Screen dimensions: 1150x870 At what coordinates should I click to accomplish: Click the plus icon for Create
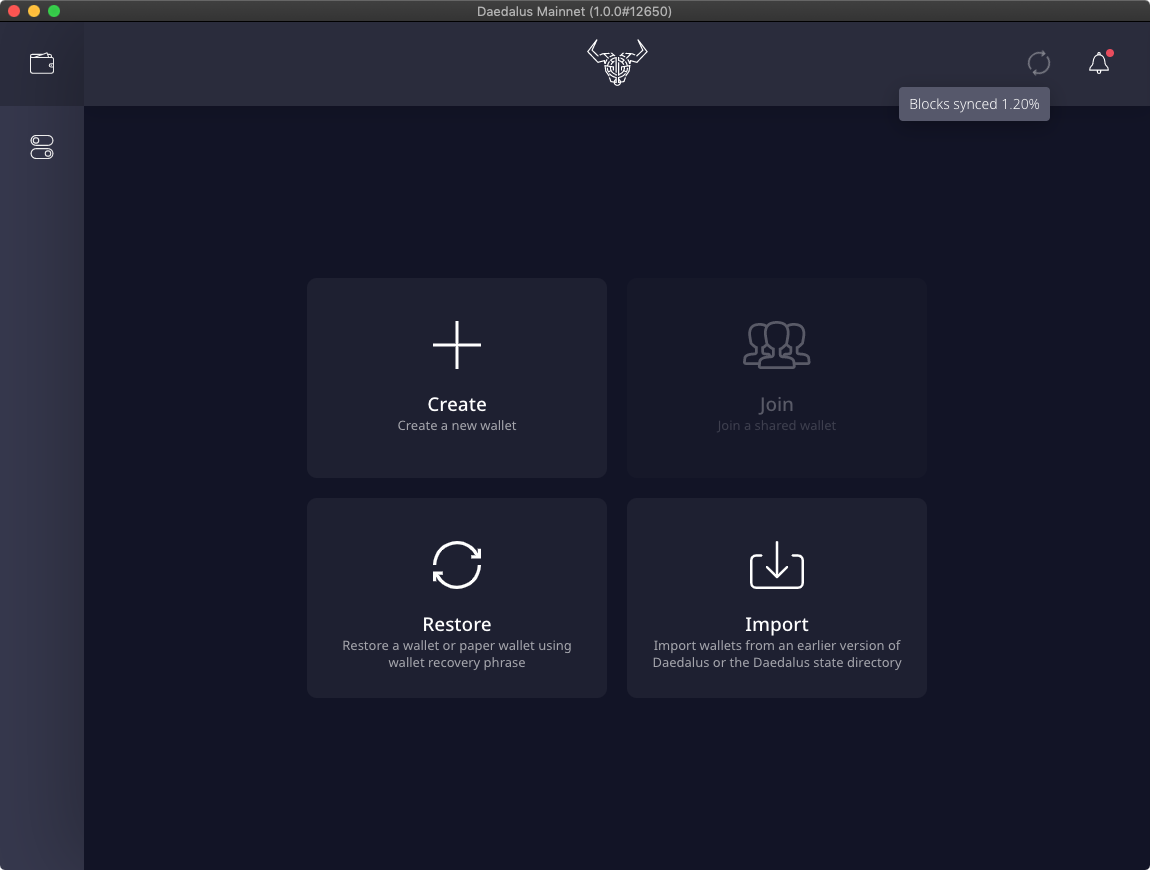click(x=457, y=345)
